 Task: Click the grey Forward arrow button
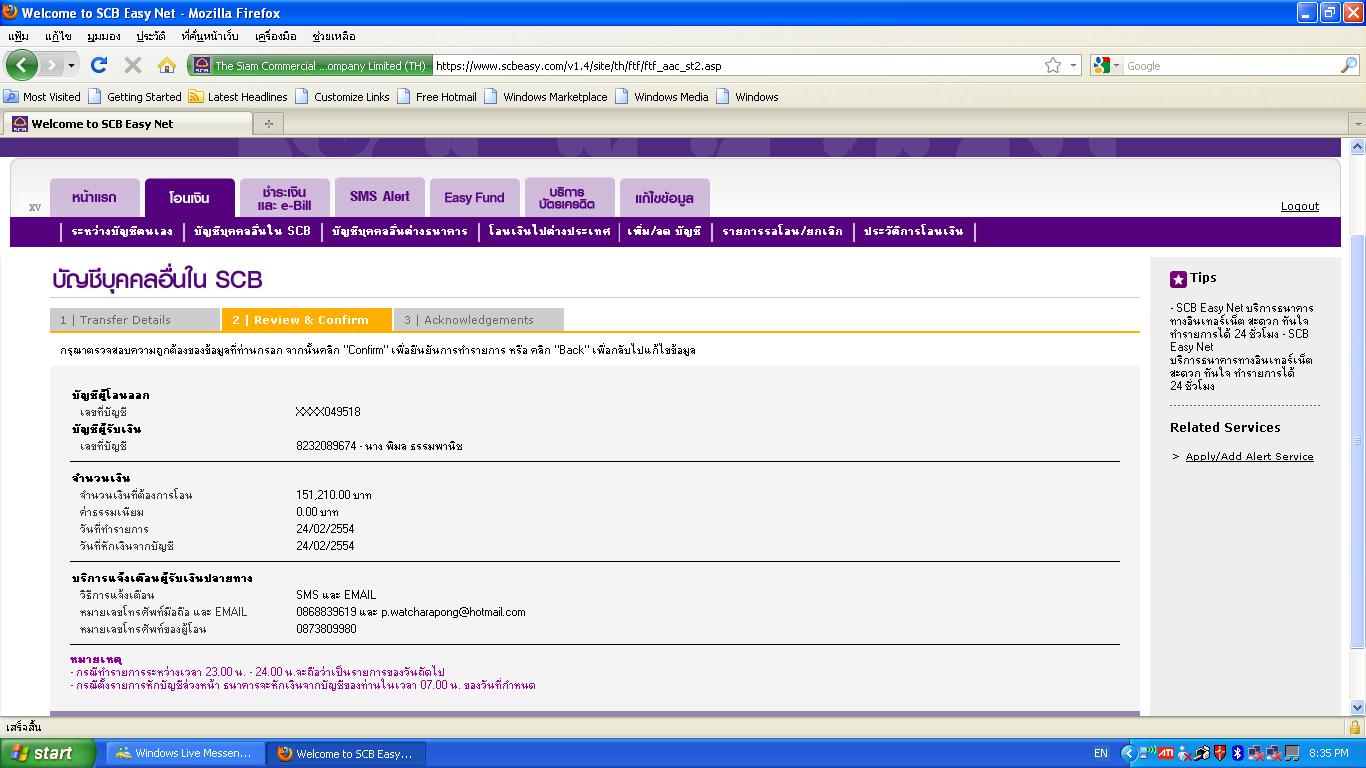[51, 66]
